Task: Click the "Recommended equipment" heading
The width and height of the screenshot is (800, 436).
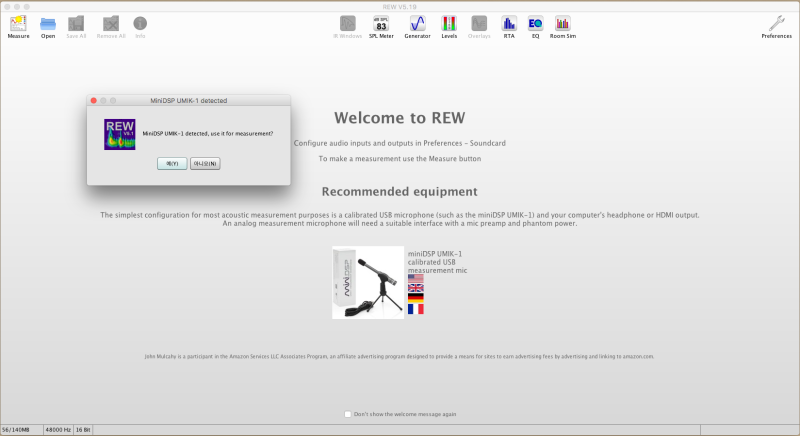Action: (399, 192)
